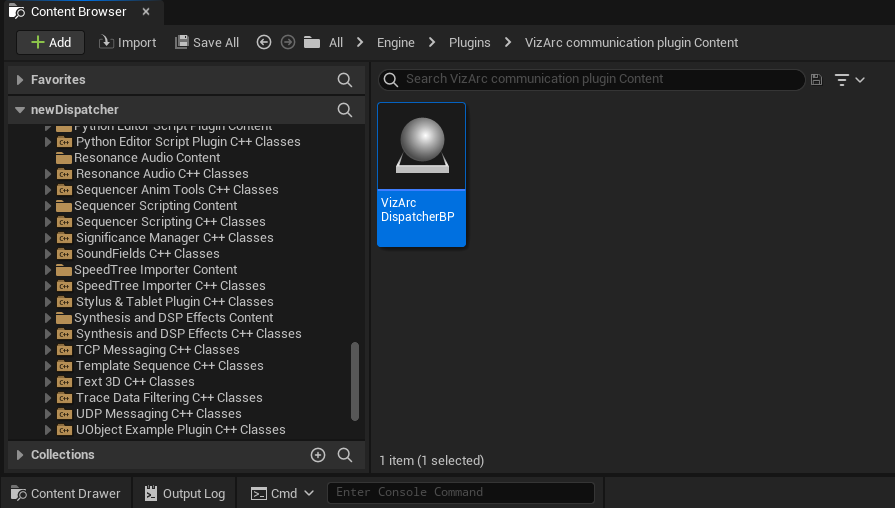The height and width of the screenshot is (508, 895).
Task: Collapse the newDispatcher tree section
Action: (x=20, y=110)
